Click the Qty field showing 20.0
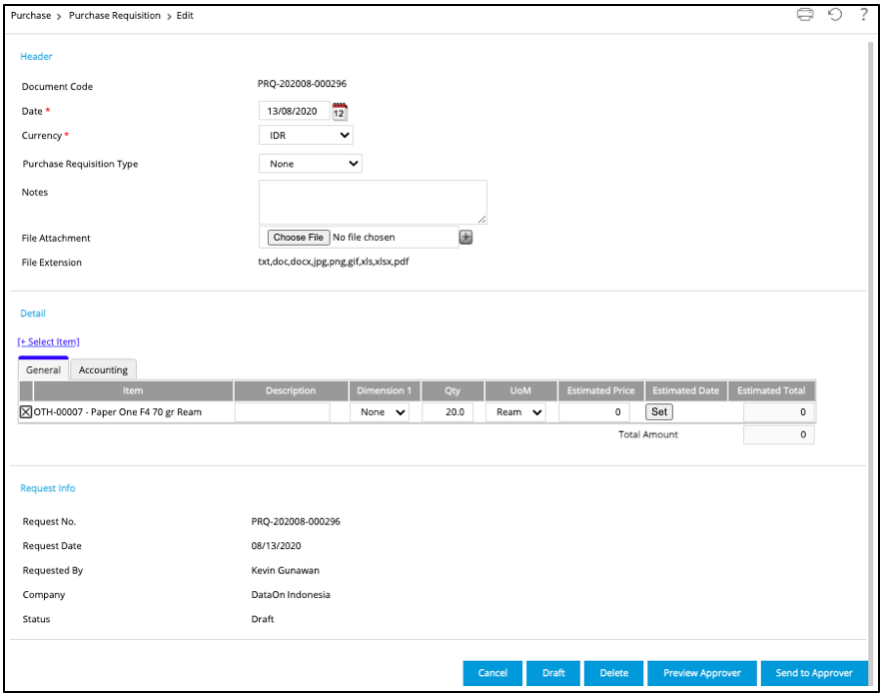The height and width of the screenshot is (696, 884). click(x=448, y=412)
